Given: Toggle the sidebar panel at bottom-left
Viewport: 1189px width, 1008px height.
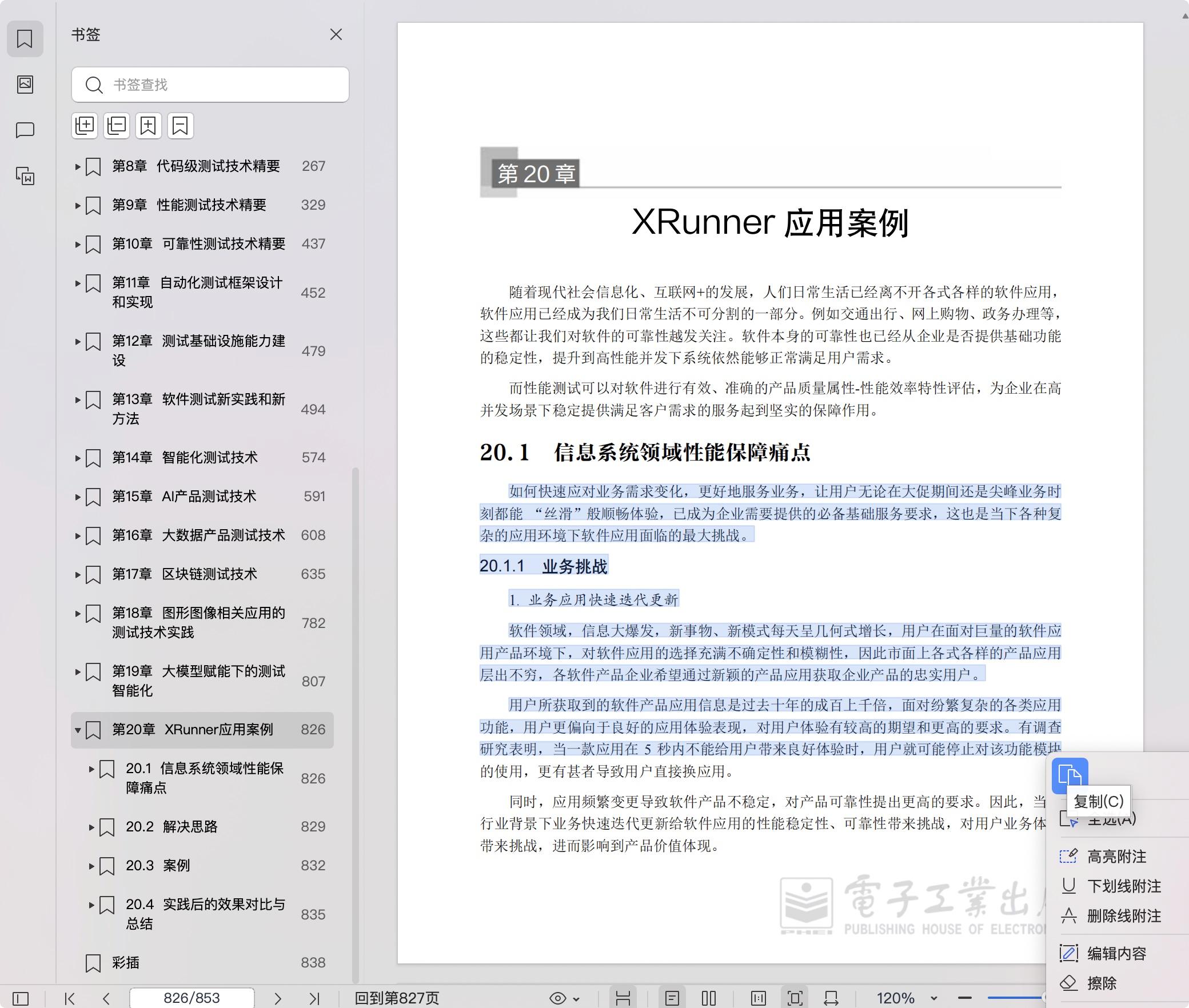Looking at the screenshot, I should pos(21,998).
